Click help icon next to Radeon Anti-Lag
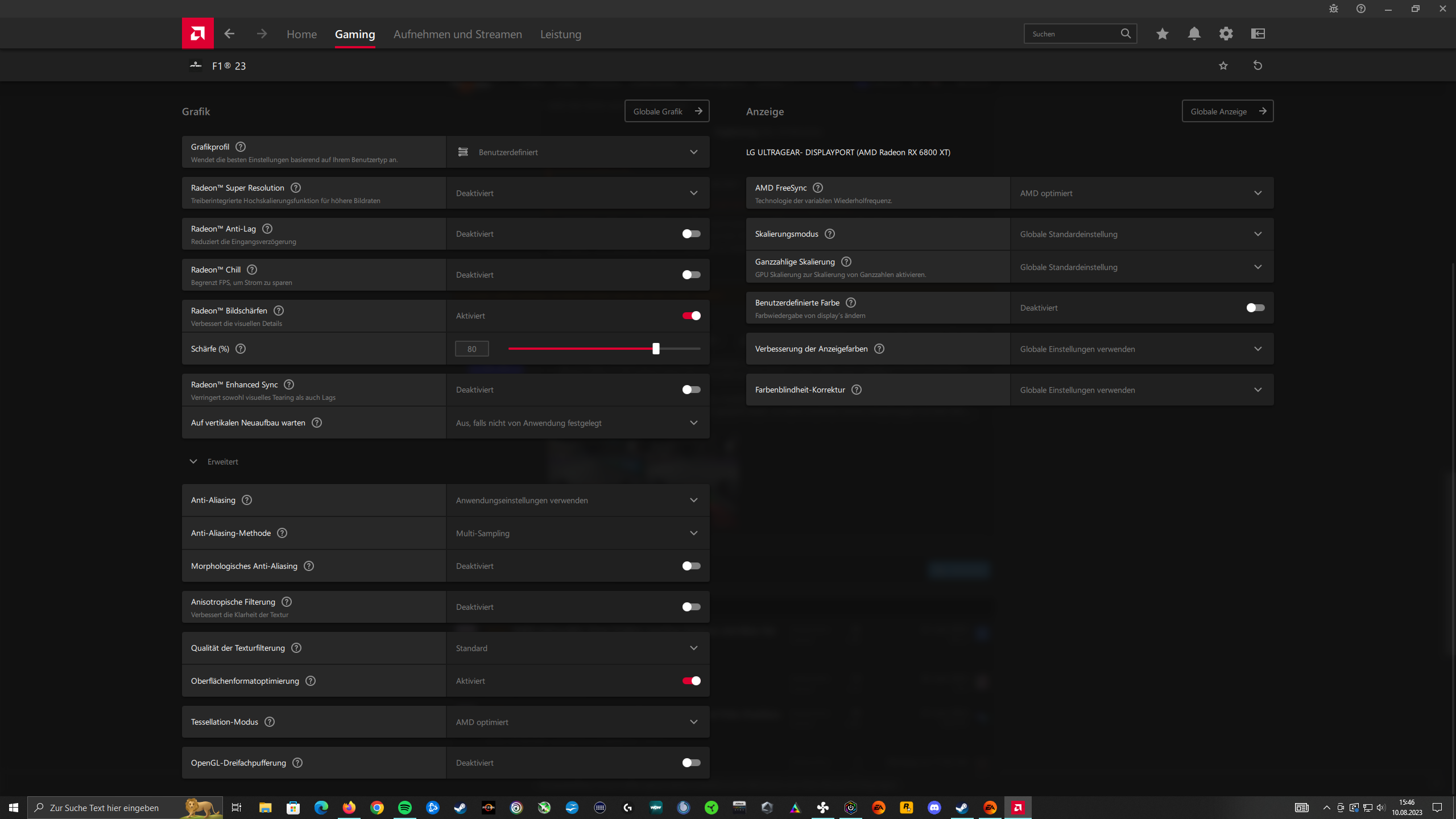1456x819 pixels. 267,229
